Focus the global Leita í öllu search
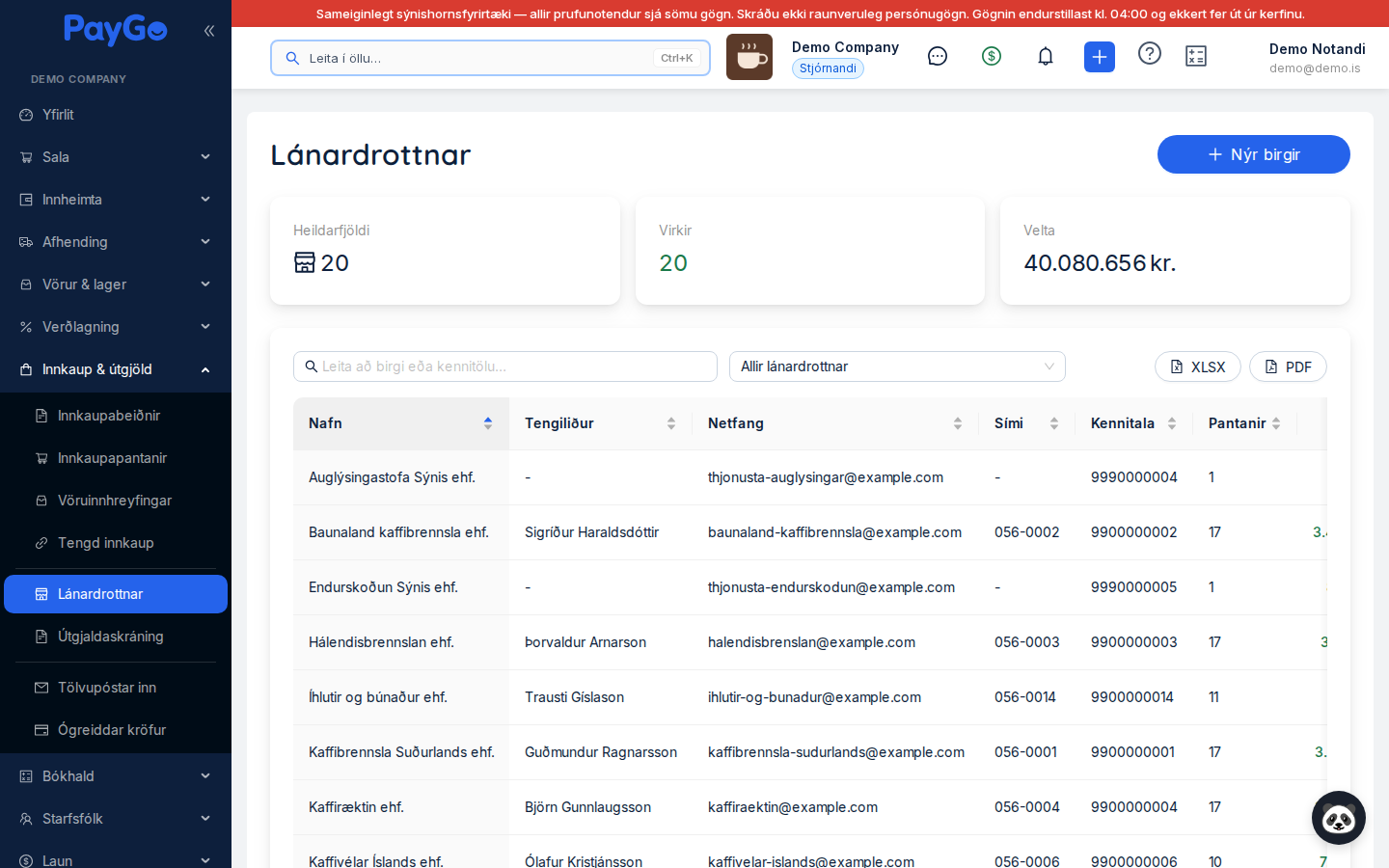1389x868 pixels. pyautogui.click(x=490, y=58)
